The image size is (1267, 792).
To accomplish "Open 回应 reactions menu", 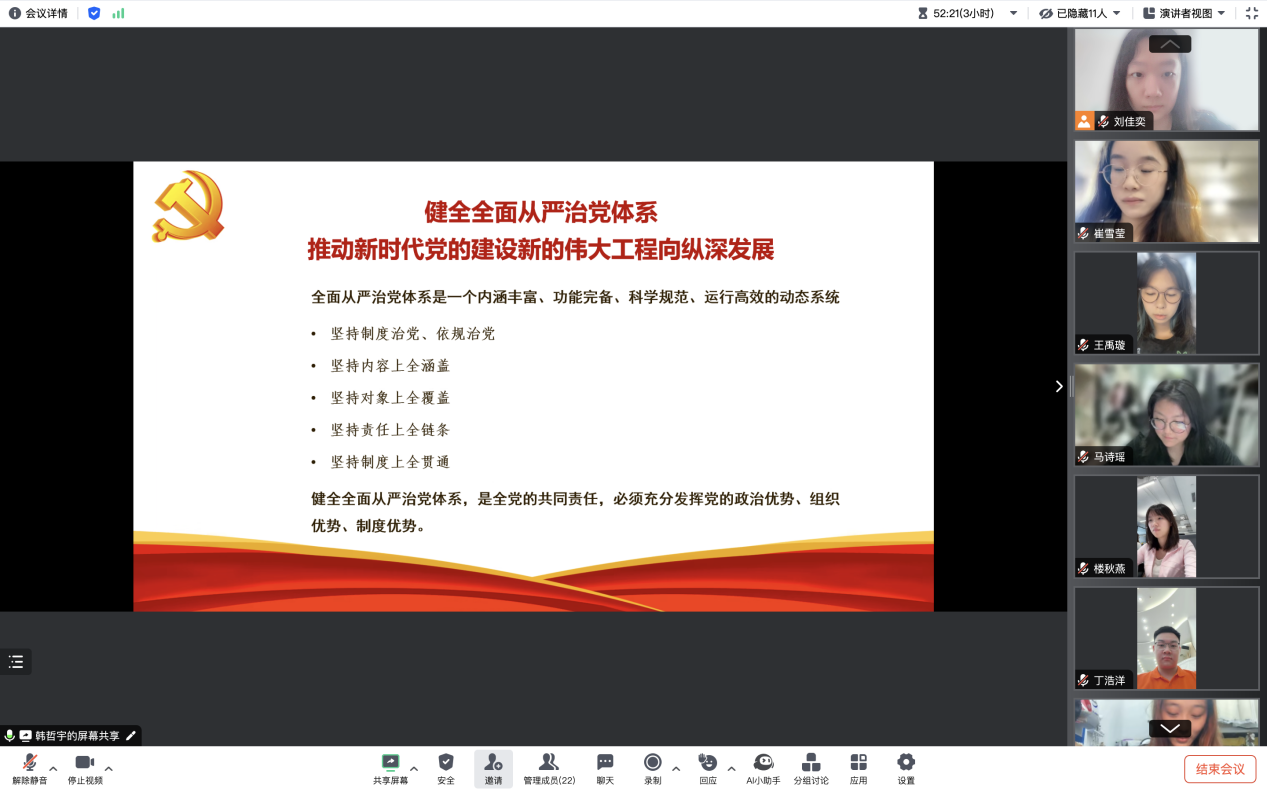I will (708, 768).
